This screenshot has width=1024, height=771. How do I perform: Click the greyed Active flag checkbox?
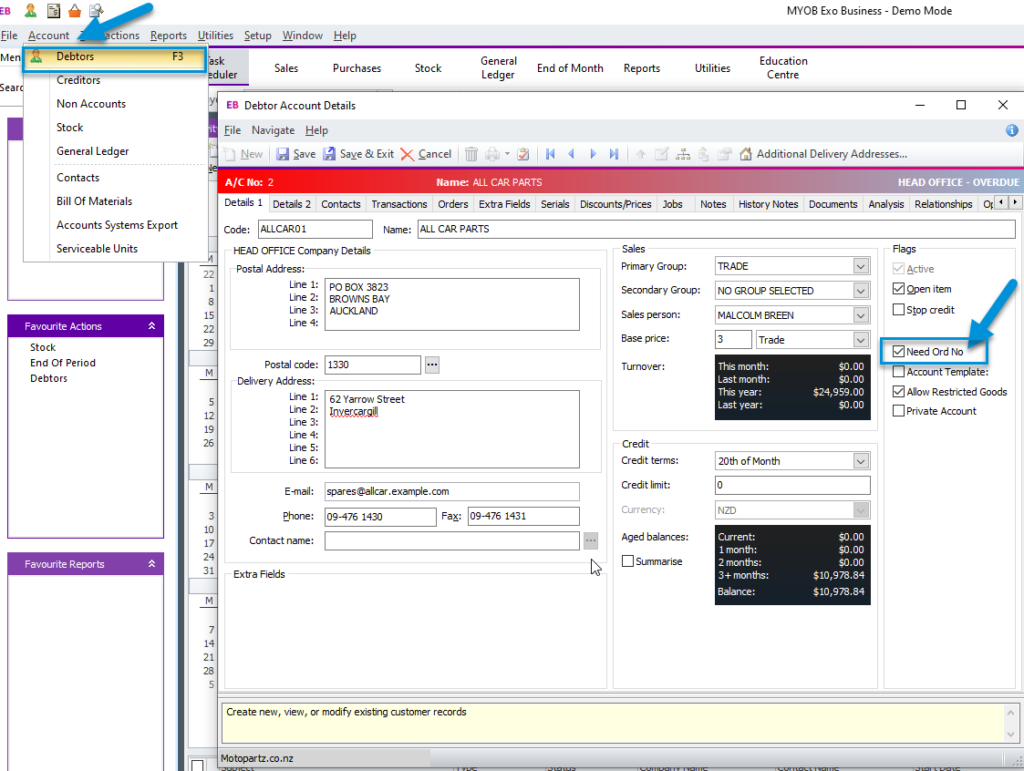(899, 268)
